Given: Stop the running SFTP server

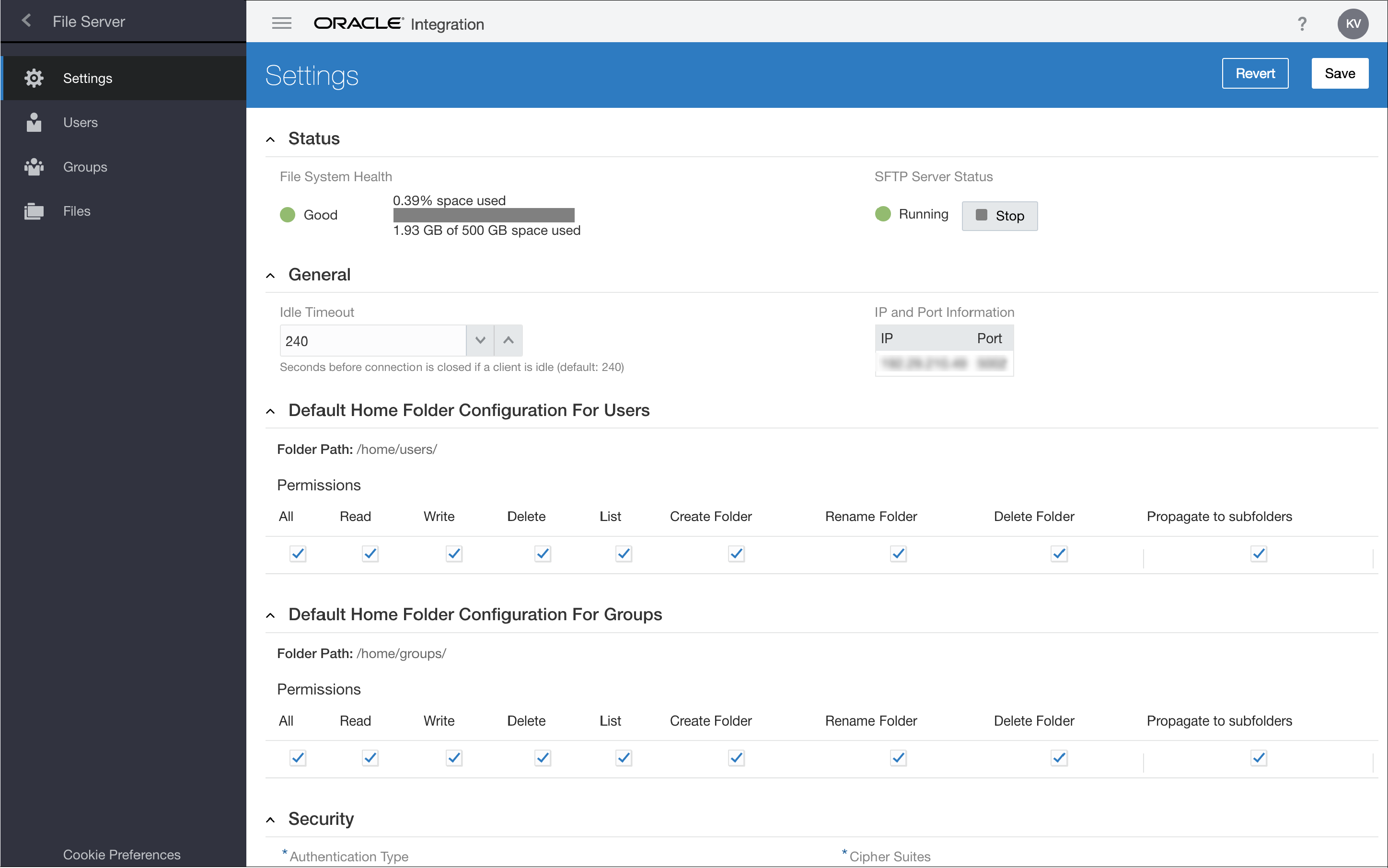Looking at the screenshot, I should (x=999, y=216).
